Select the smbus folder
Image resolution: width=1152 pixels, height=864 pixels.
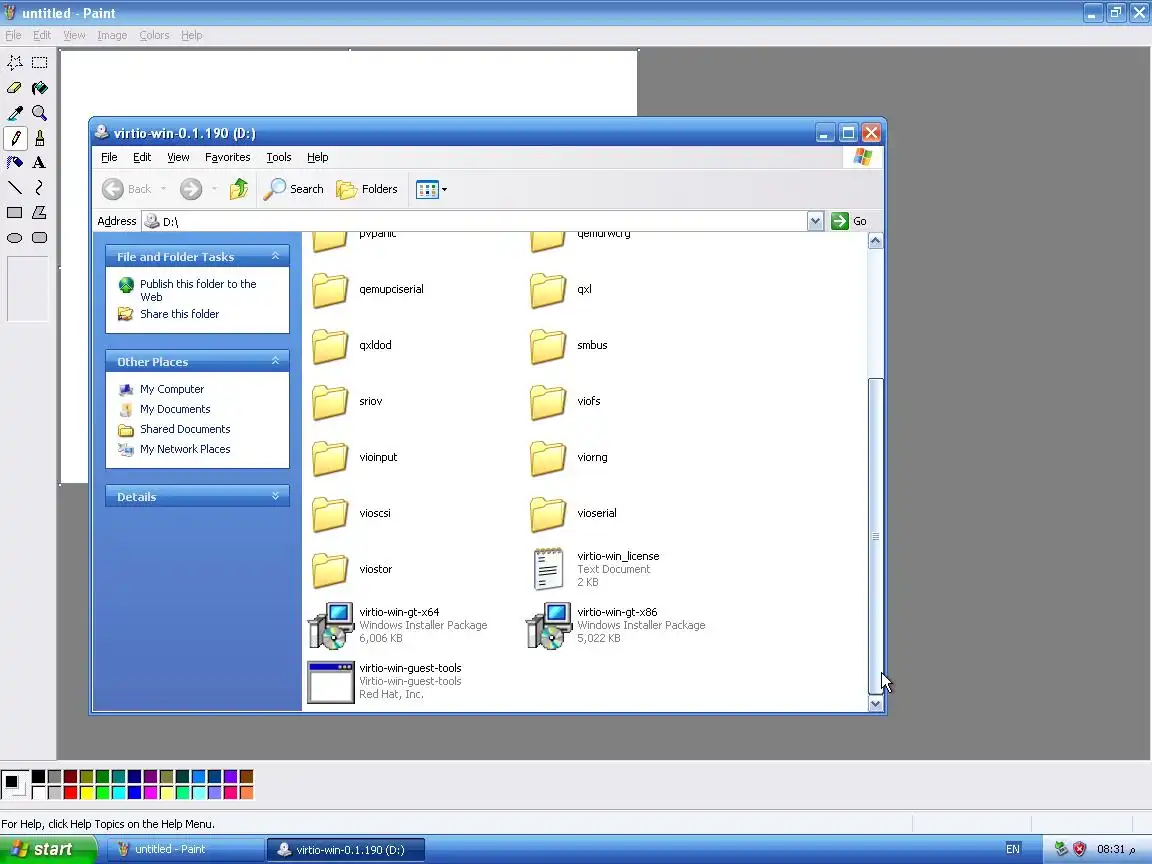pos(568,345)
